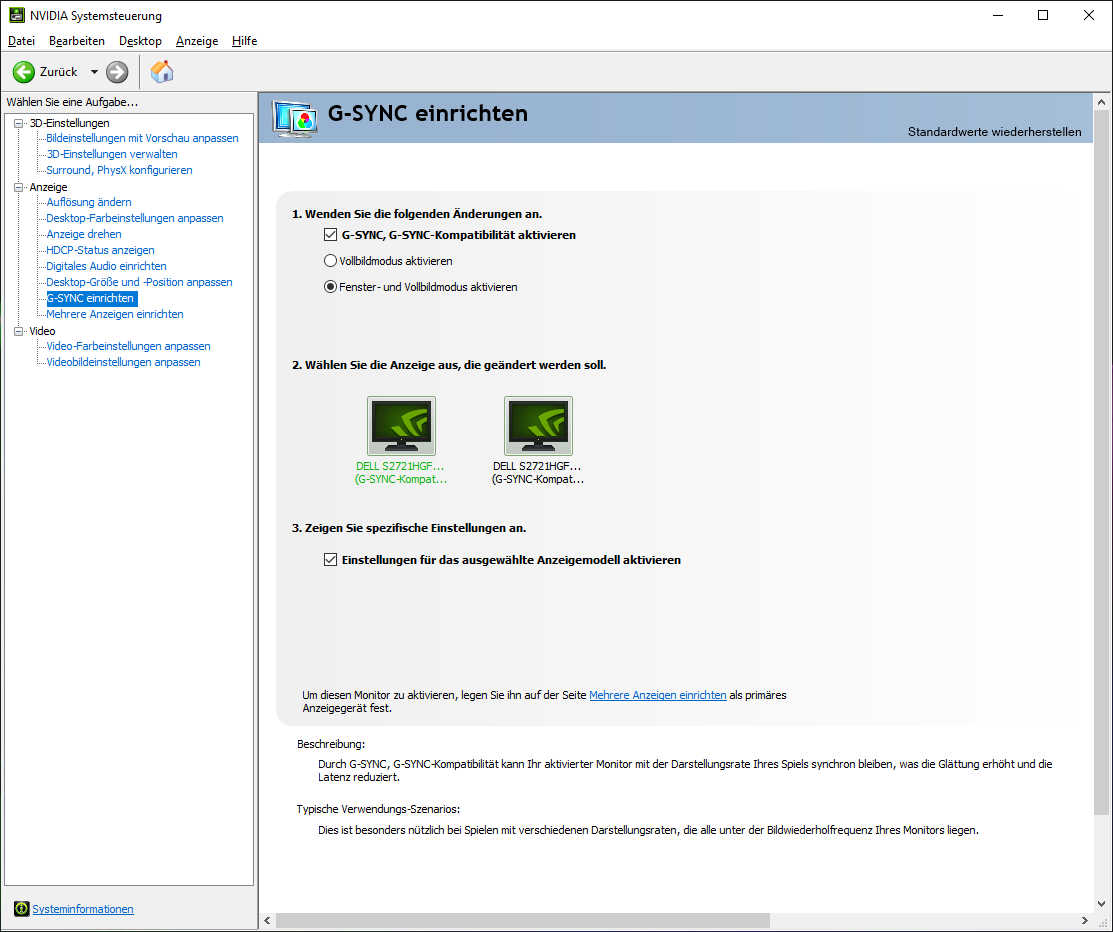
Task: Open Desktop-Farbeinstellungen anpassen
Action: click(x=135, y=218)
